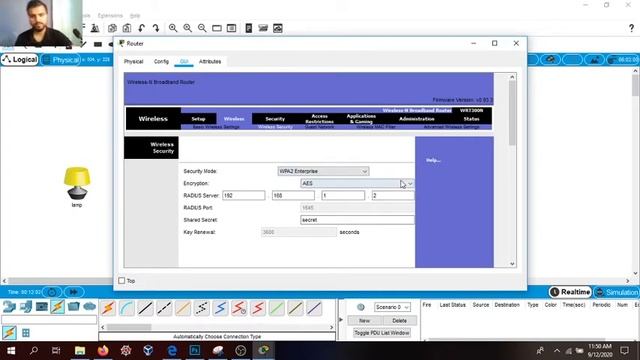This screenshot has width=640, height=360.
Task: Pick the copper straight-through cable
Action: pyautogui.click(x=145, y=308)
